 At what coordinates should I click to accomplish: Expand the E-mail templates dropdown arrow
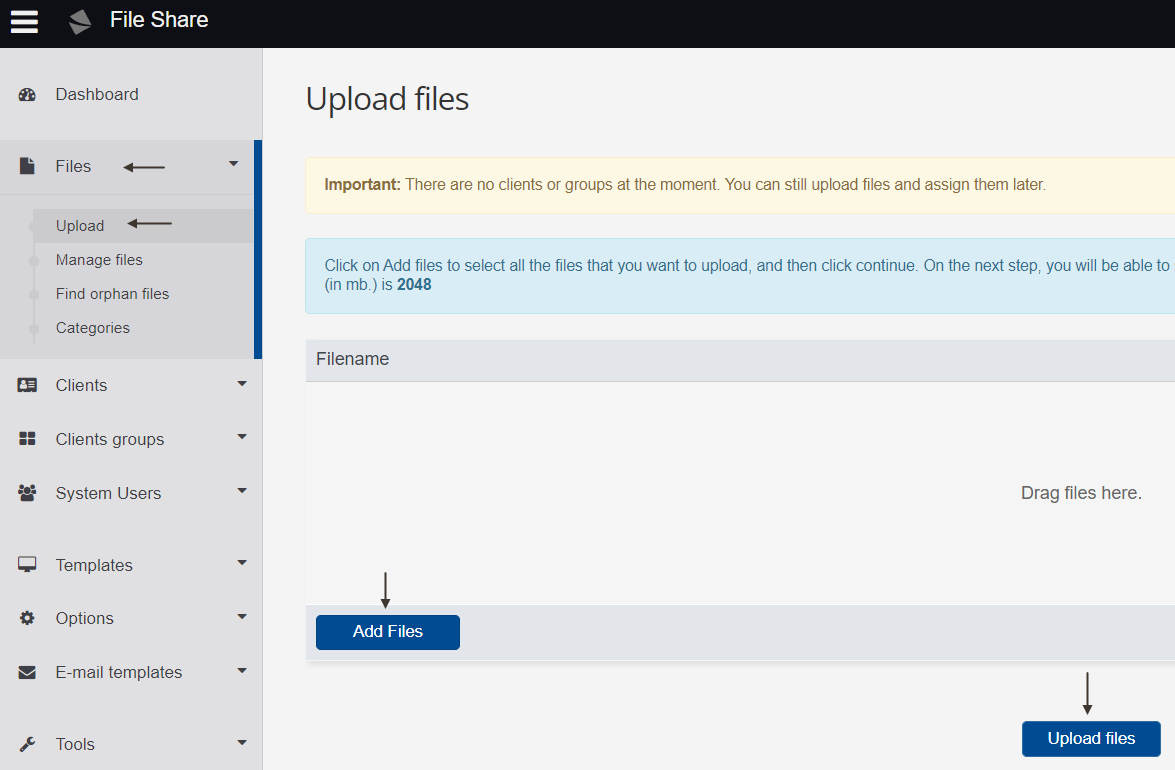tap(241, 670)
